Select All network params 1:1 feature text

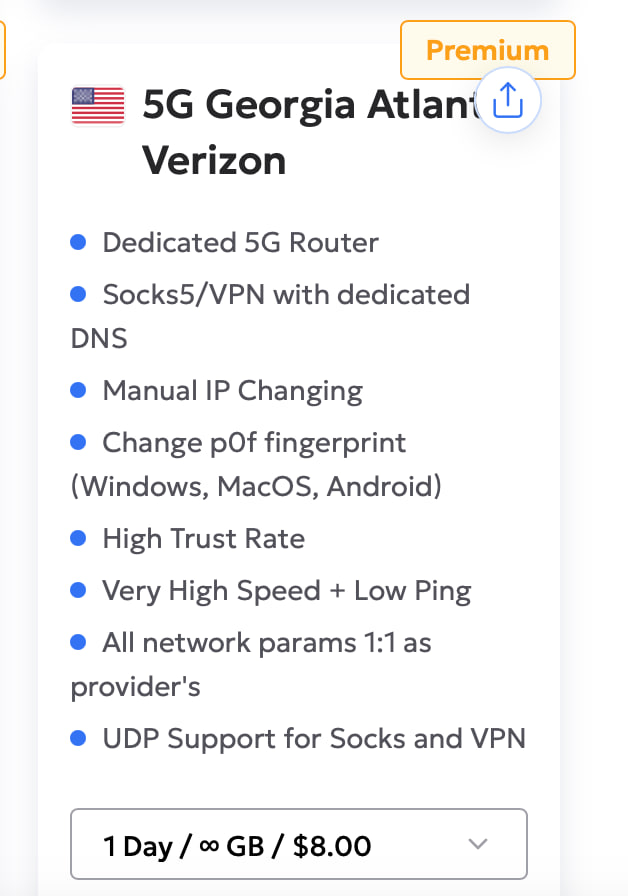pos(266,642)
